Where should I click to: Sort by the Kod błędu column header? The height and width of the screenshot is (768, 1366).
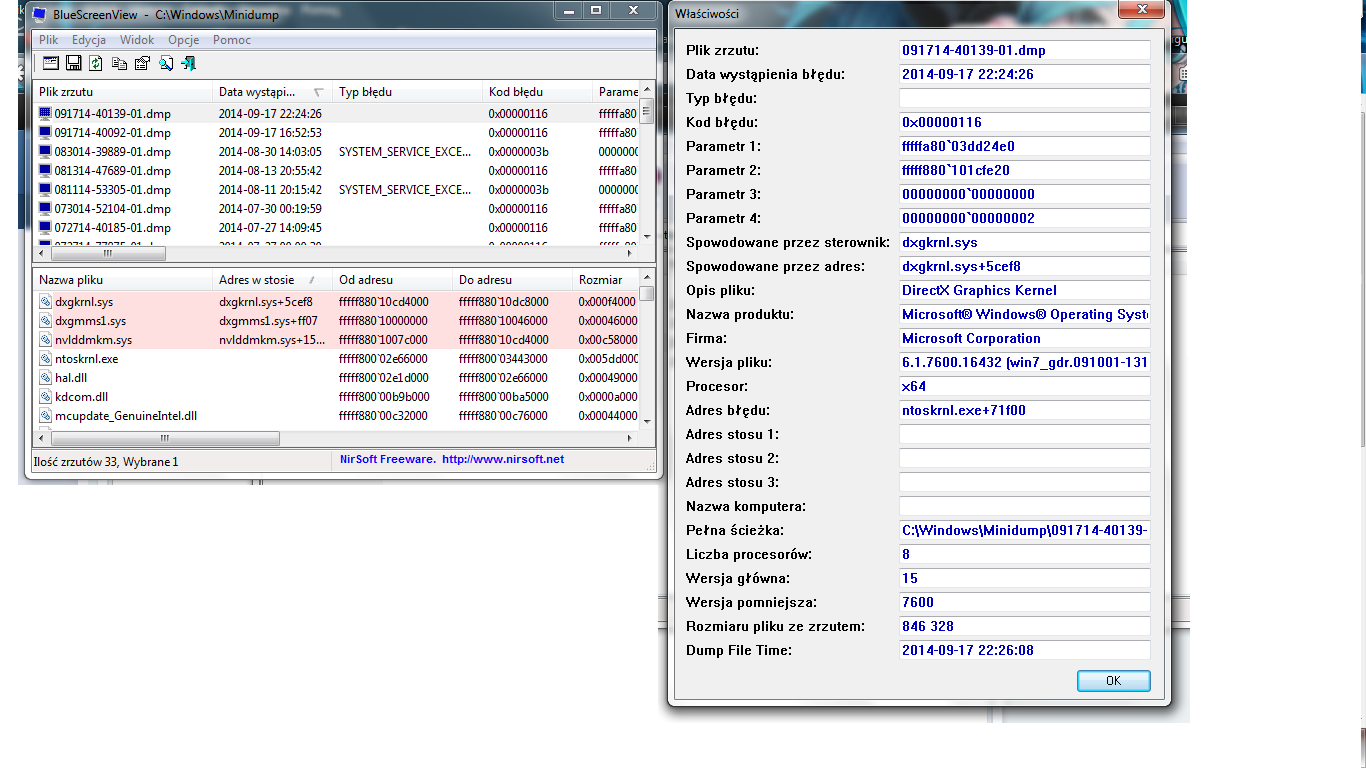coord(538,91)
